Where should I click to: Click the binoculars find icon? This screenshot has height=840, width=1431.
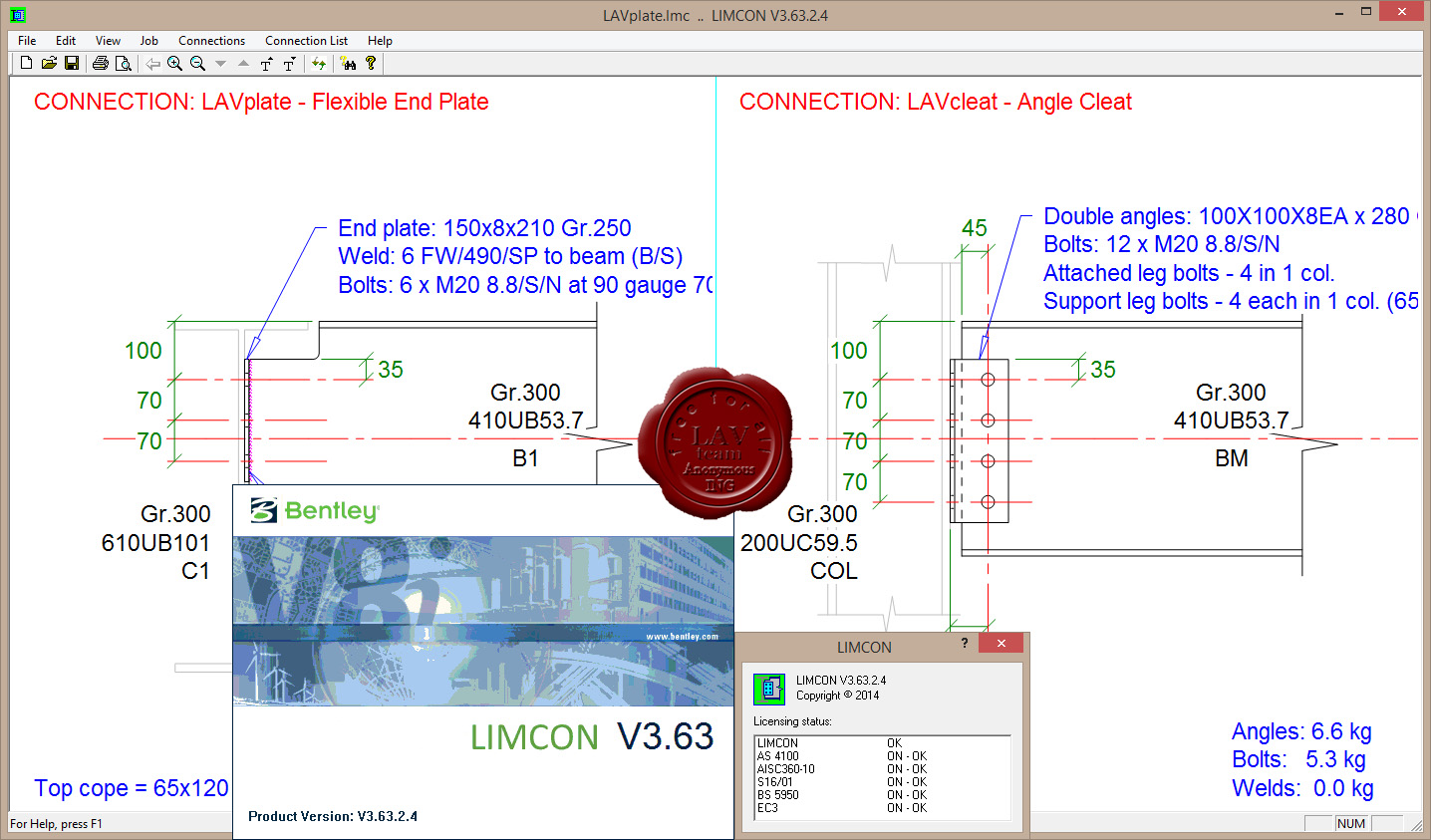click(348, 63)
